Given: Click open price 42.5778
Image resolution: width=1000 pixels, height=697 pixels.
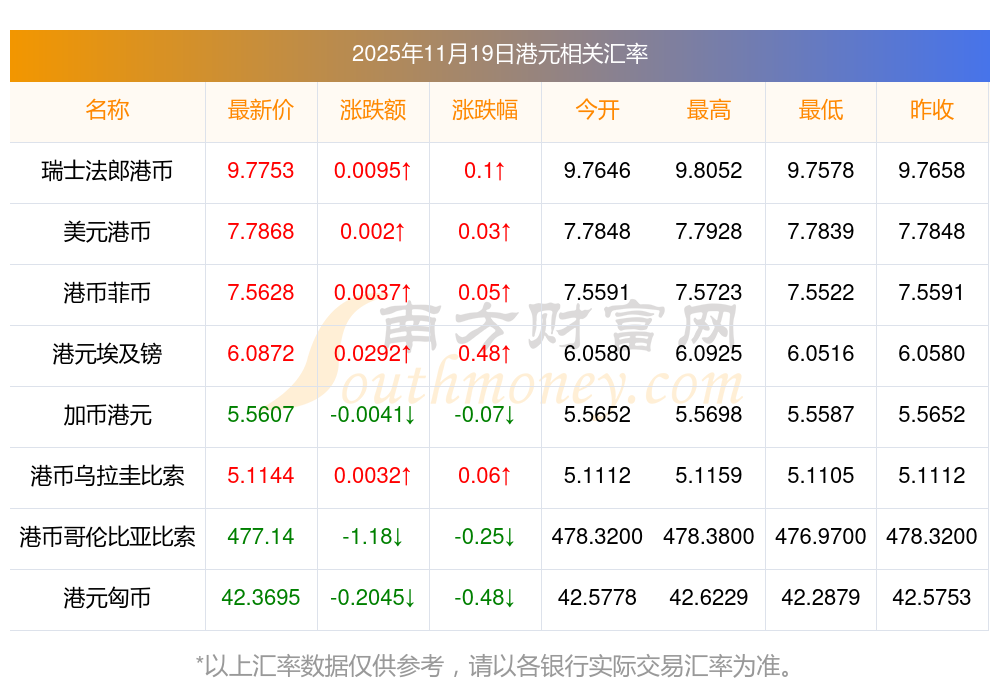Looking at the screenshot, I should pyautogui.click(x=597, y=597).
